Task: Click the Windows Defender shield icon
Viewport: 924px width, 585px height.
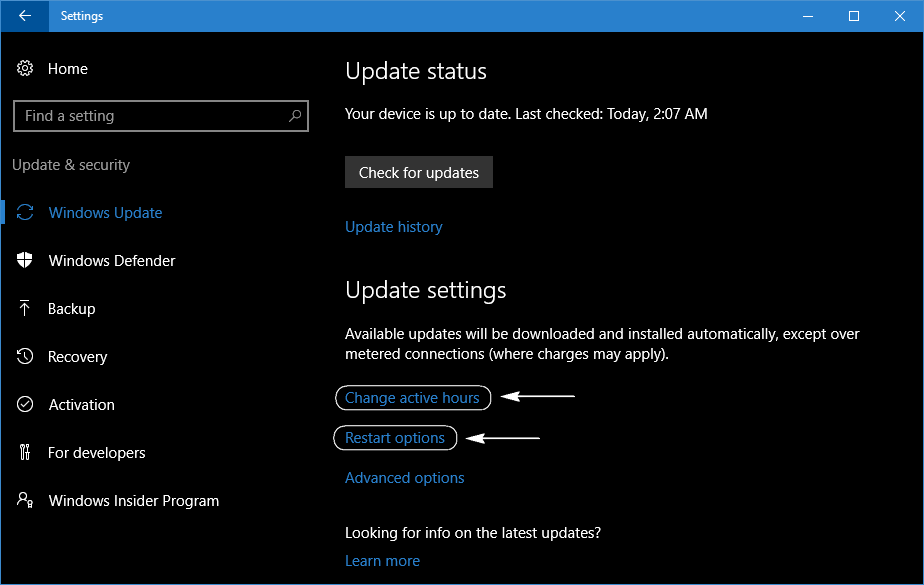Action: pos(25,260)
